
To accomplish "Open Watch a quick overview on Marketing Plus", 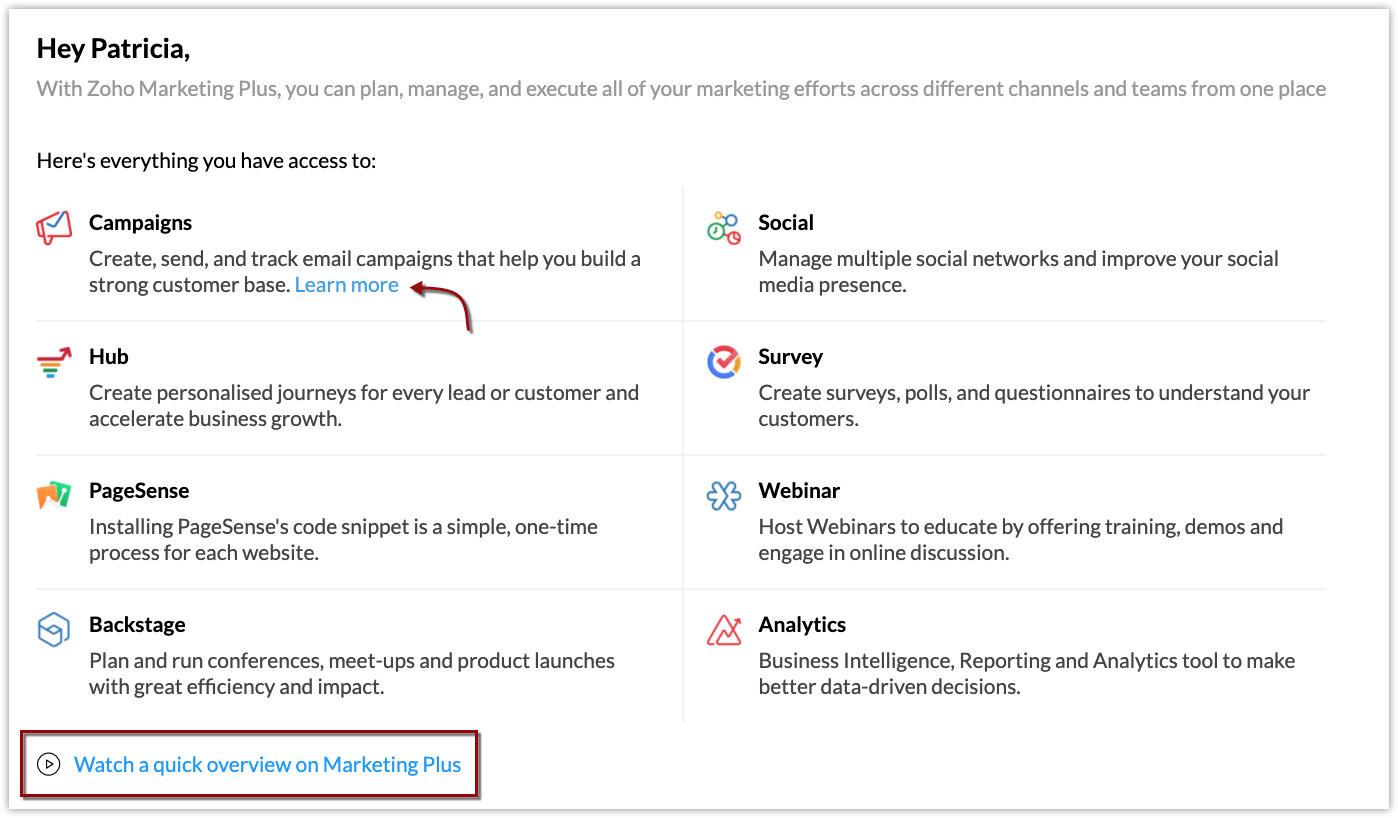I will coord(267,765).
